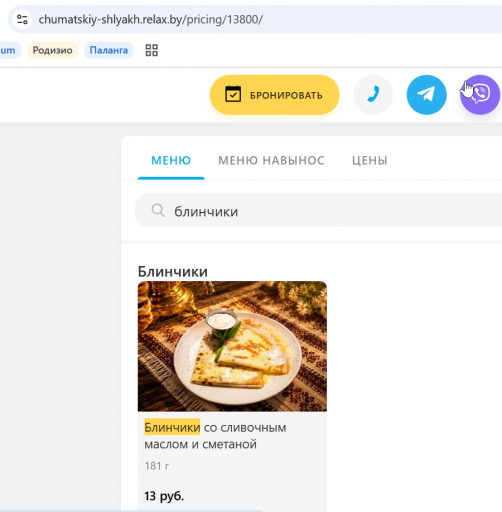Click the search magnifier icon
The image size is (502, 512).
tap(158, 210)
